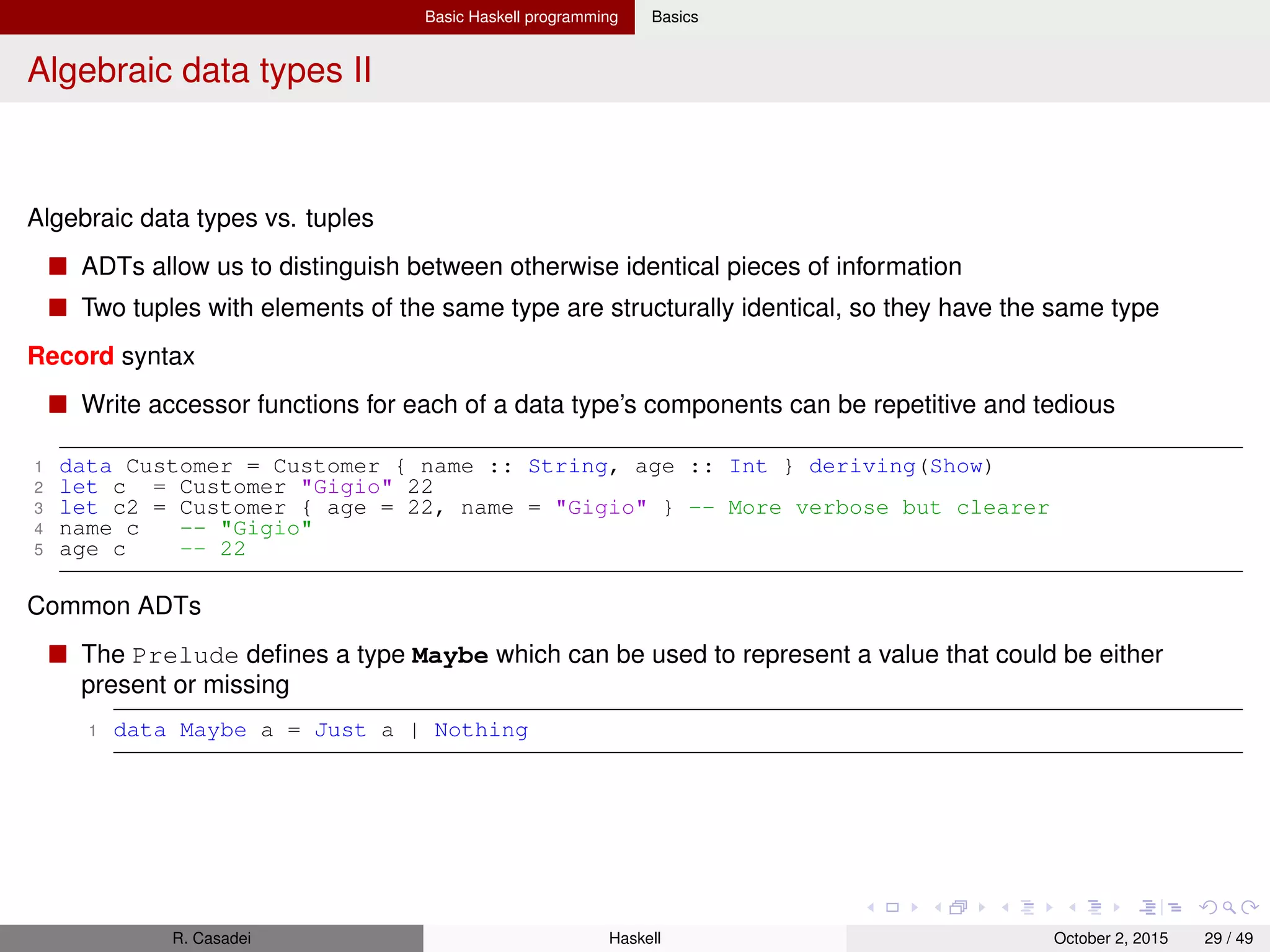Click the go-back curved arrow icon

[x=1207, y=907]
